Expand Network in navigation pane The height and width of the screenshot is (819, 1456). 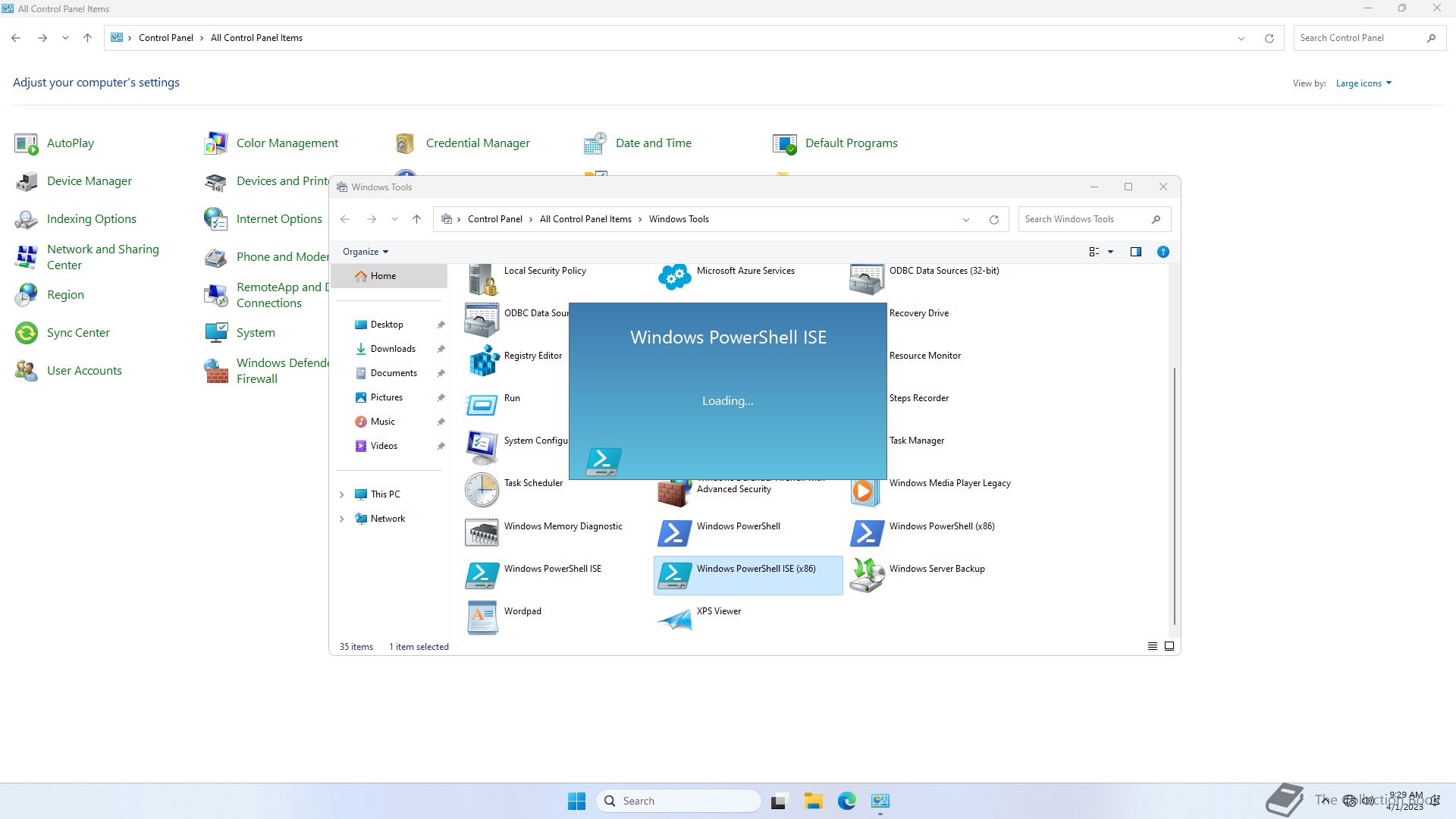[x=341, y=519]
